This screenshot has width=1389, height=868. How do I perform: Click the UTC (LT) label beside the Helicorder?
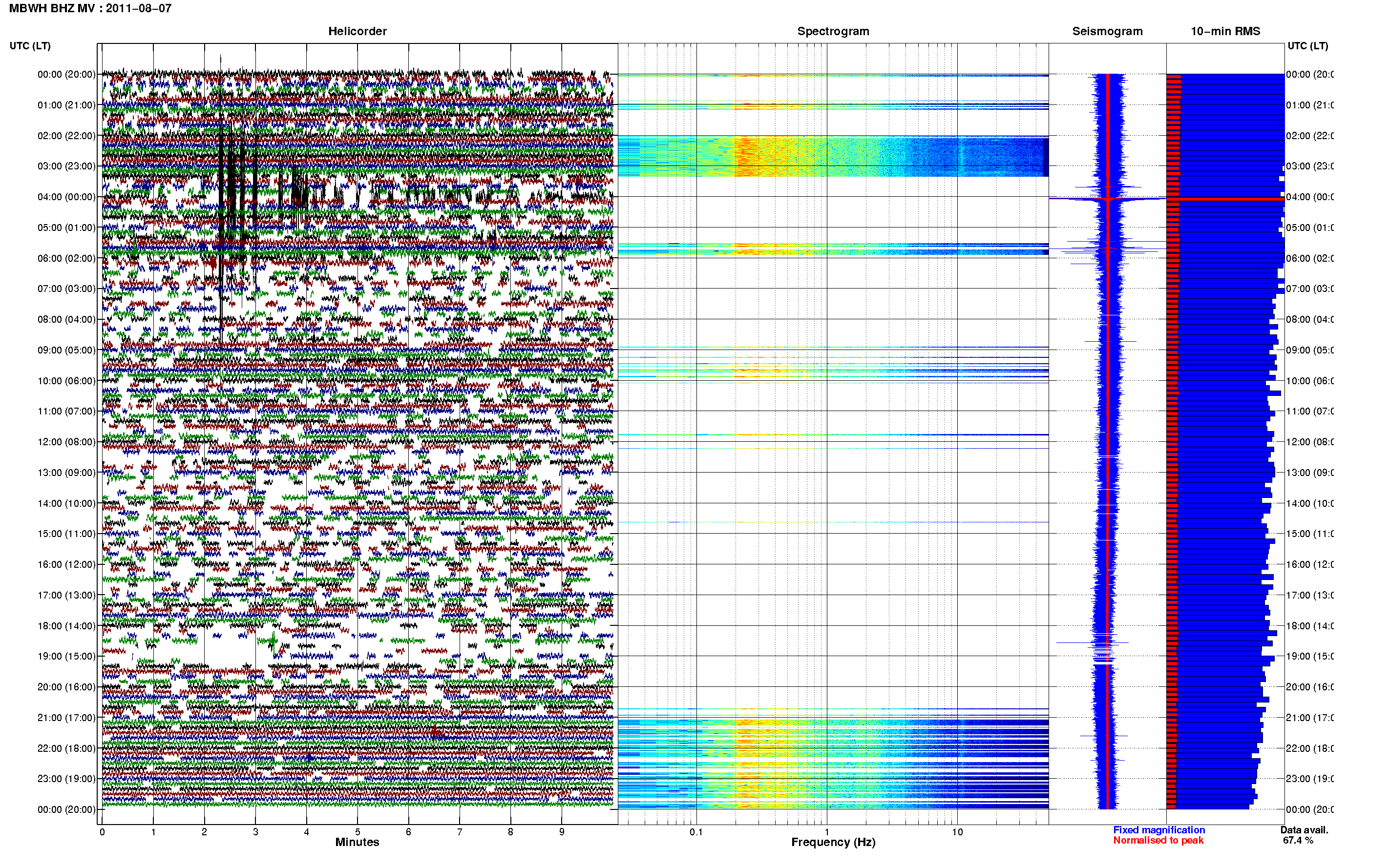30,45
